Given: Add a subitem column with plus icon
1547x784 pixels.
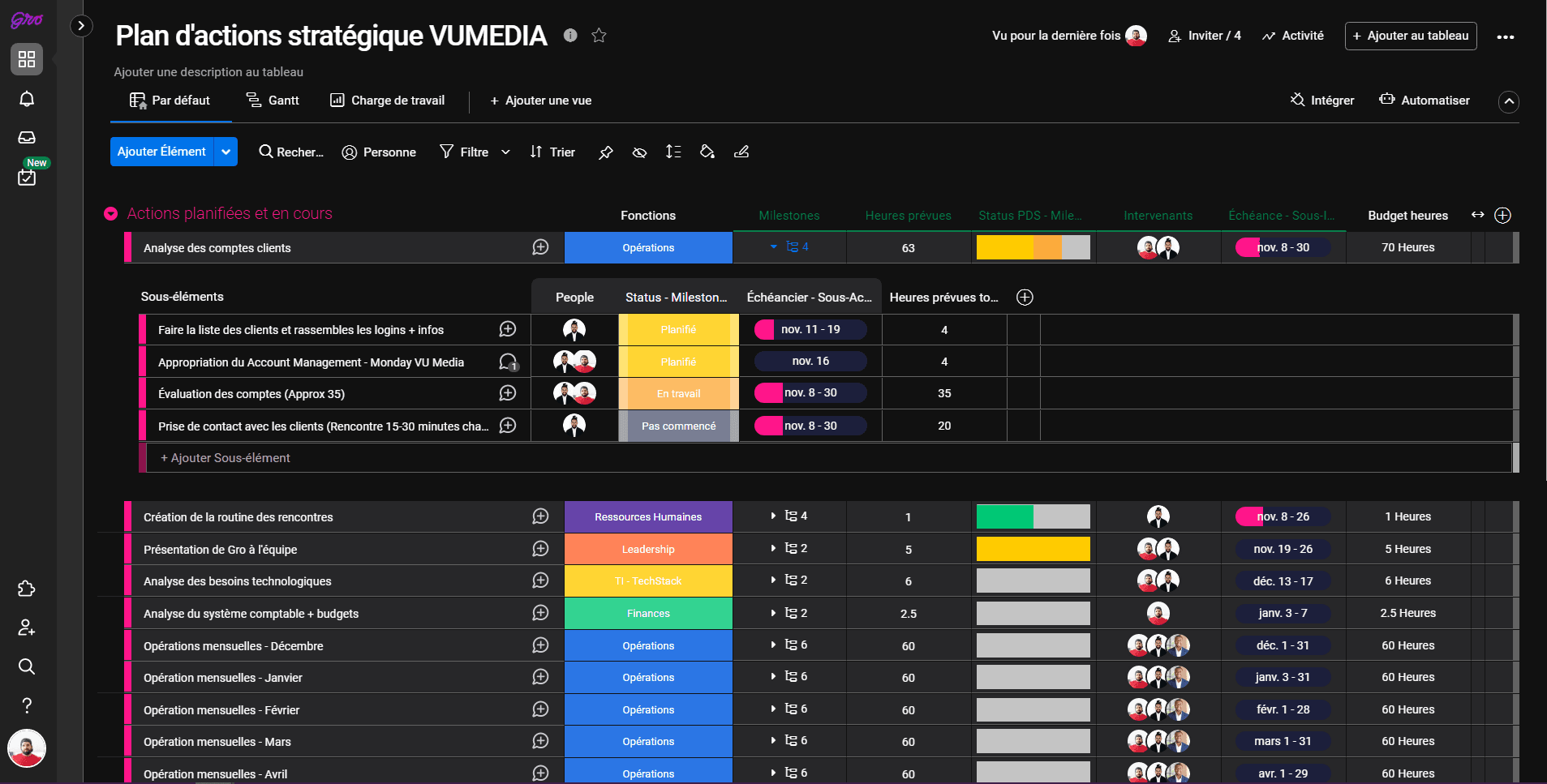Looking at the screenshot, I should pyautogui.click(x=1025, y=298).
